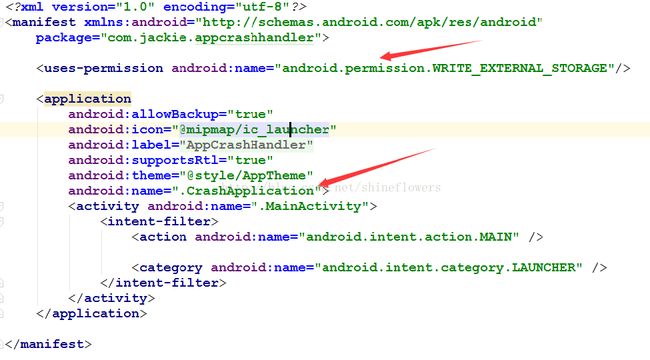Click the closing application tag
This screenshot has width=650, height=360.
(92, 314)
